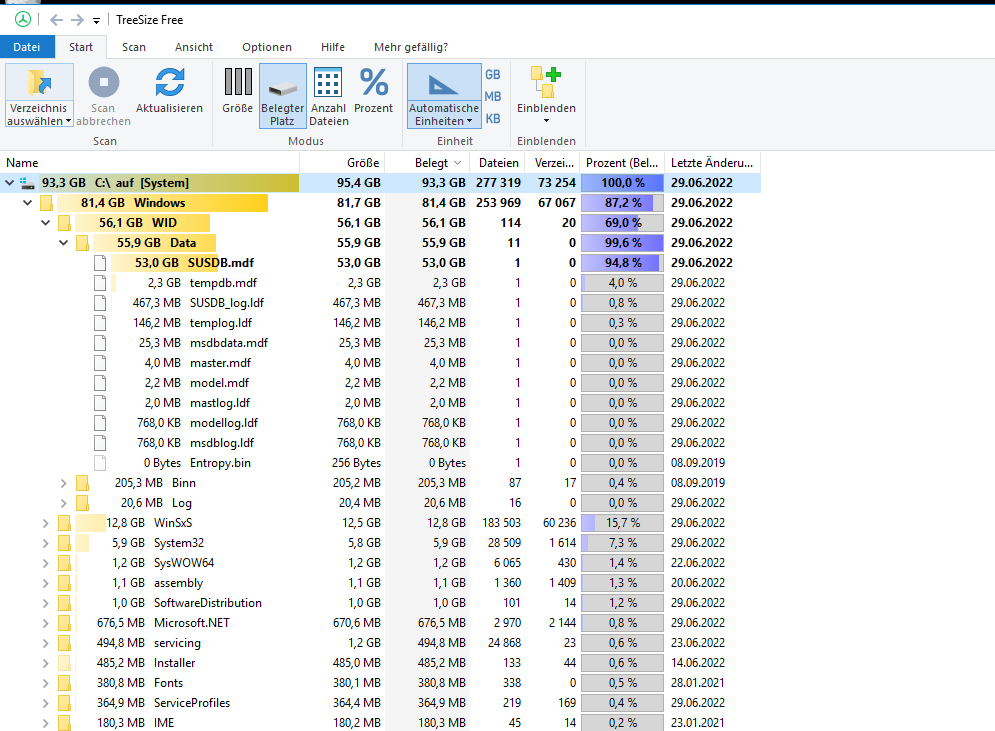Click the Entropy.bin file icon
This screenshot has height=731, width=995.
click(x=100, y=463)
